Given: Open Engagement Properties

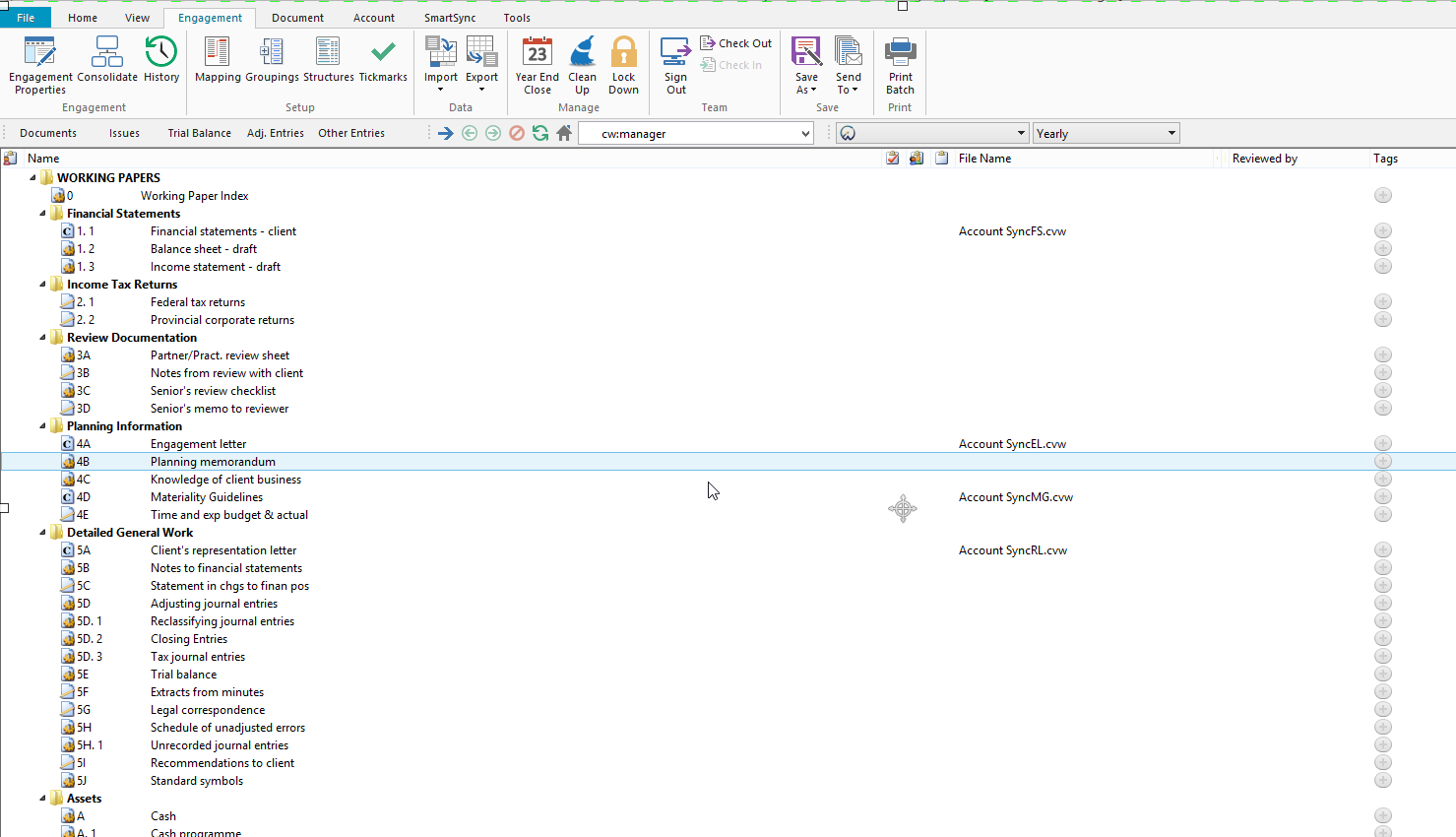Looking at the screenshot, I should pos(40,65).
